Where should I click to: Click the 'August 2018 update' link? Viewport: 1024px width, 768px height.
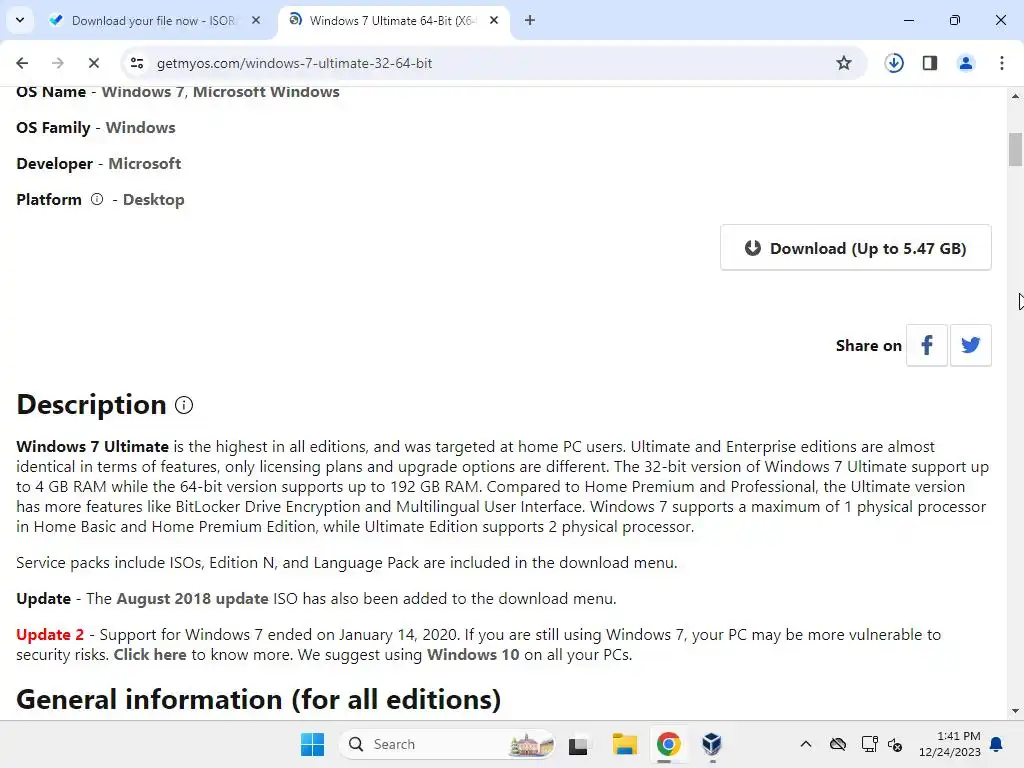pos(192,599)
